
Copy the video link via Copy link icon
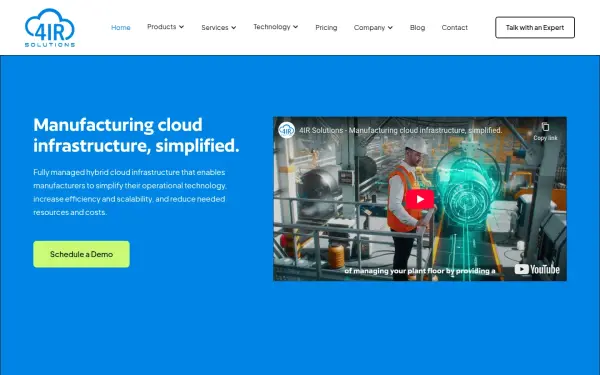pos(545,131)
